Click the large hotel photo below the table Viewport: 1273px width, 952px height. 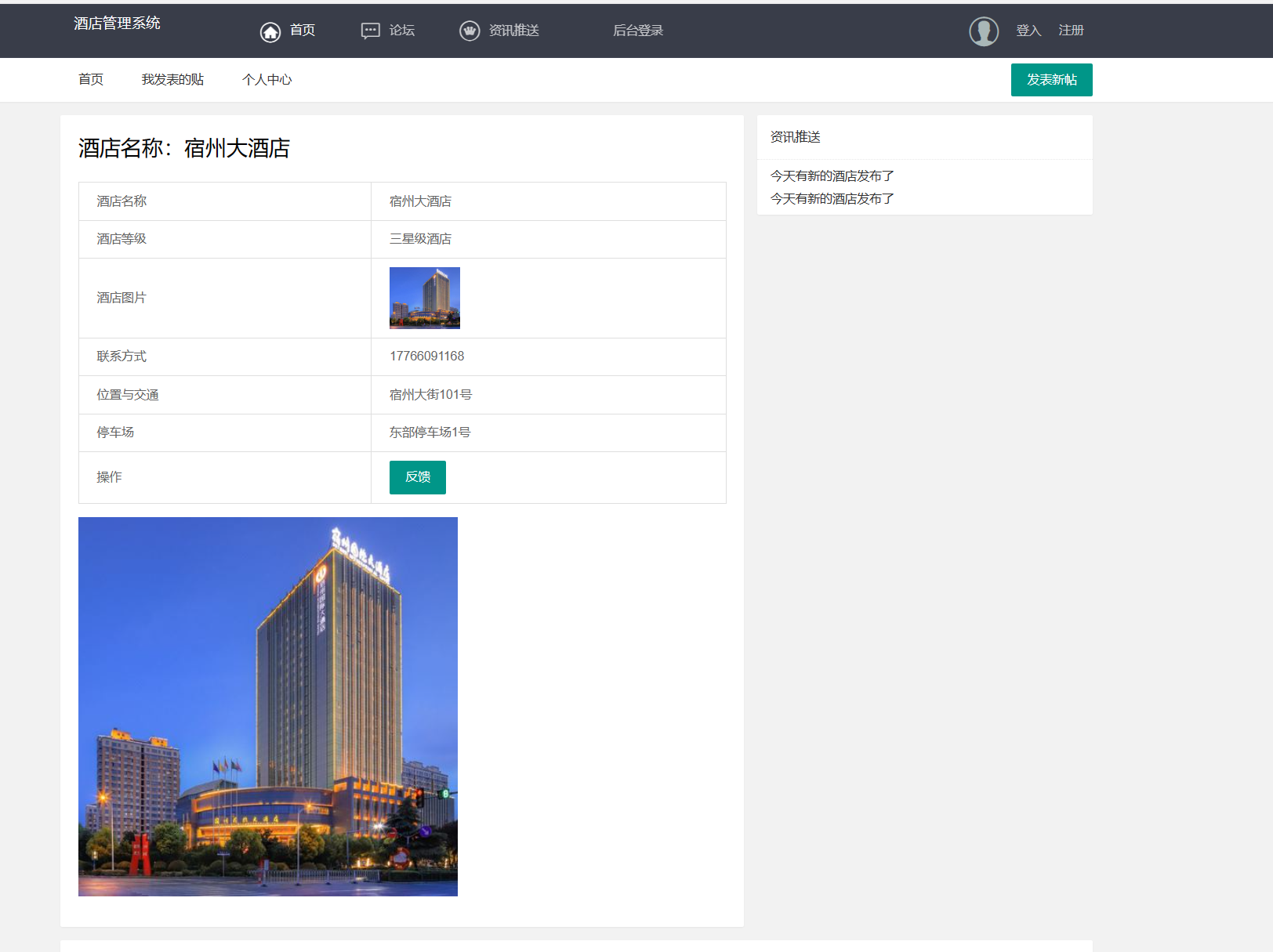click(x=267, y=706)
